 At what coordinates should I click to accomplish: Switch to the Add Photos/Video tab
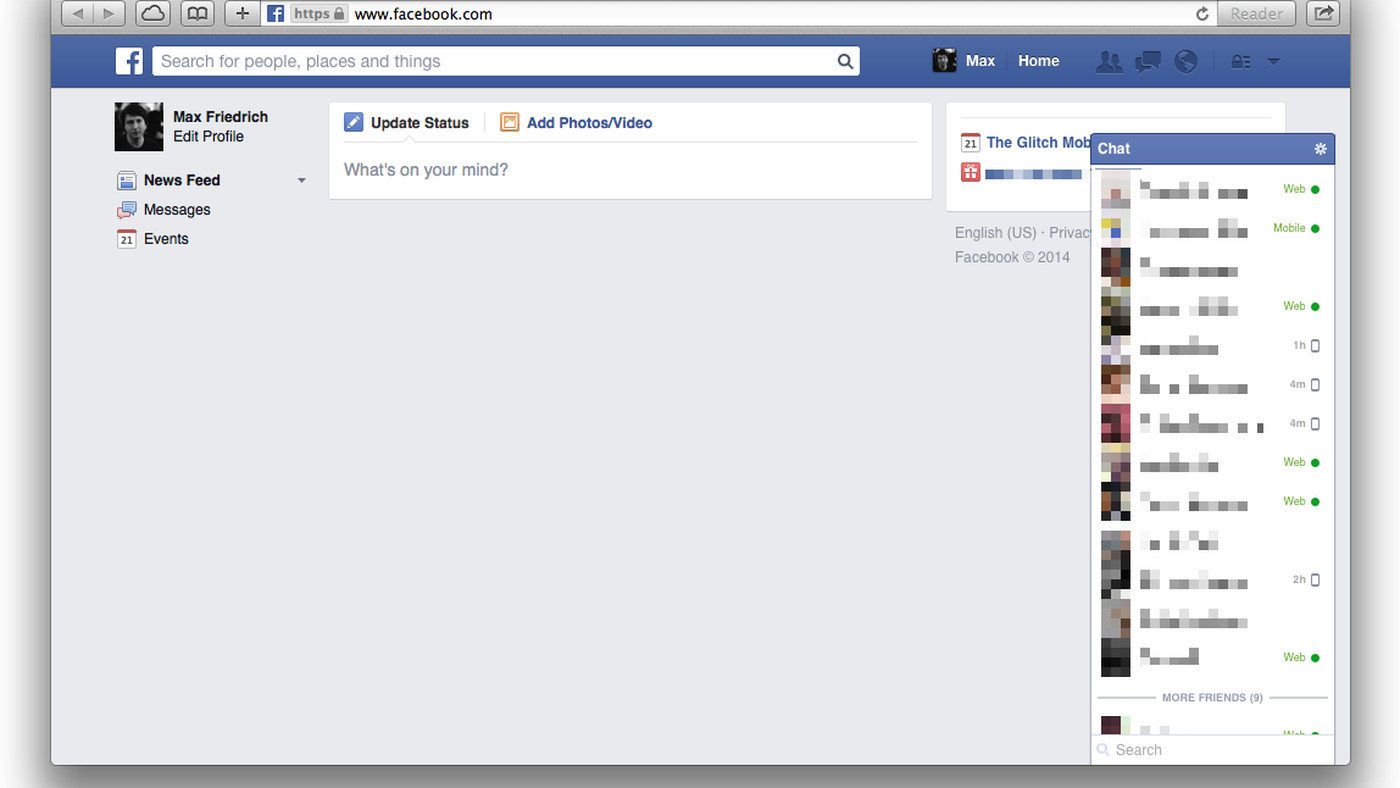pos(576,123)
